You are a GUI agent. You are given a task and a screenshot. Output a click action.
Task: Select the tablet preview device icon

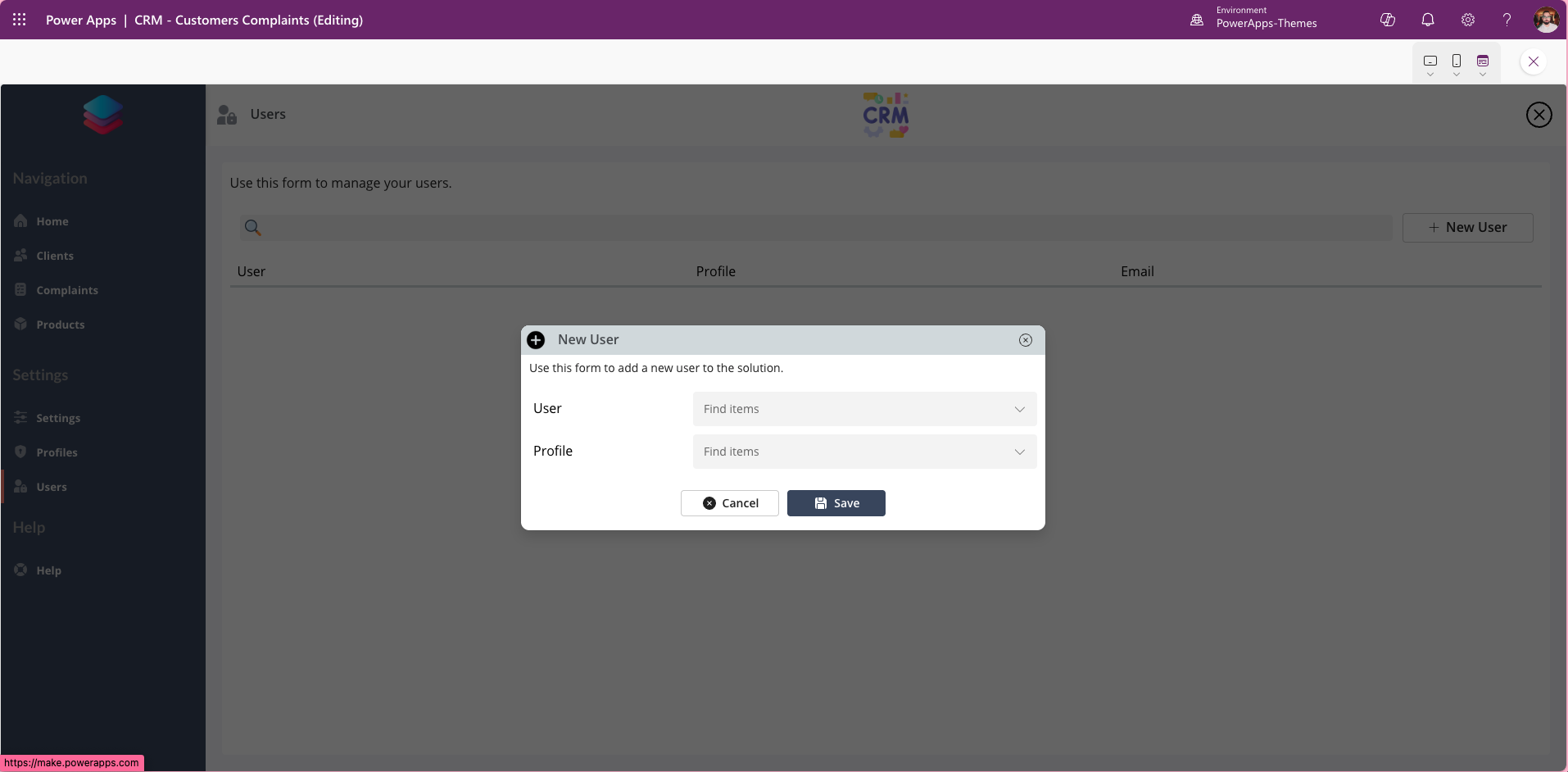click(1430, 61)
